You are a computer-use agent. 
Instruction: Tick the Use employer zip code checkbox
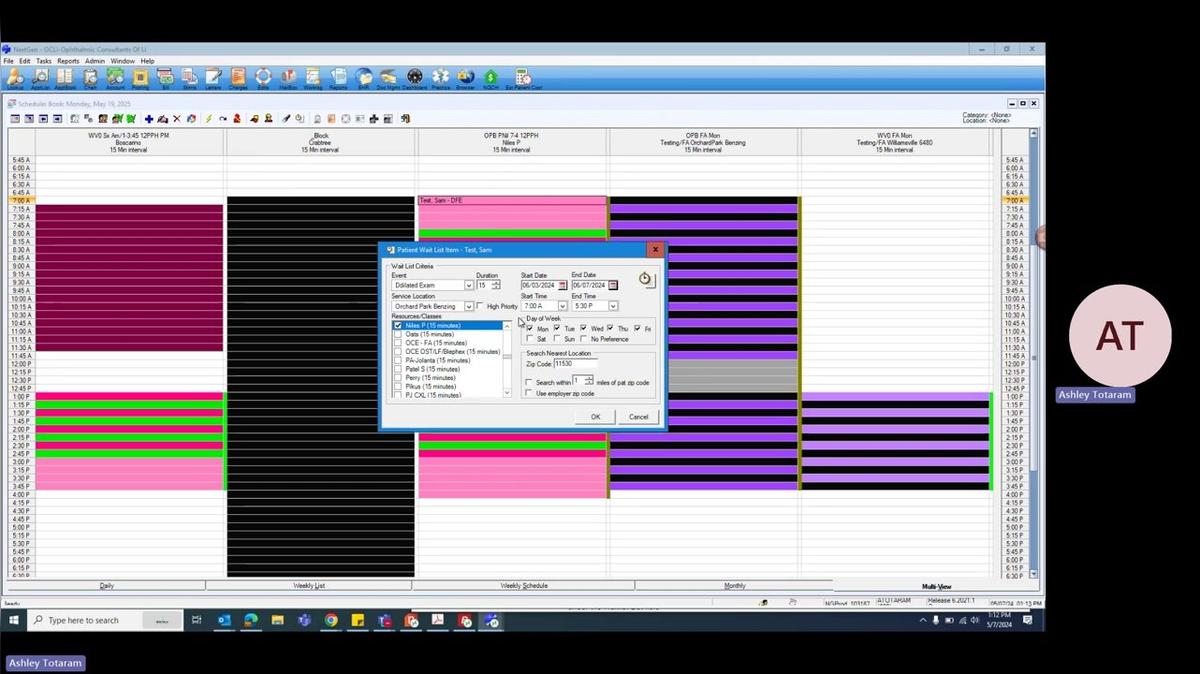529,394
